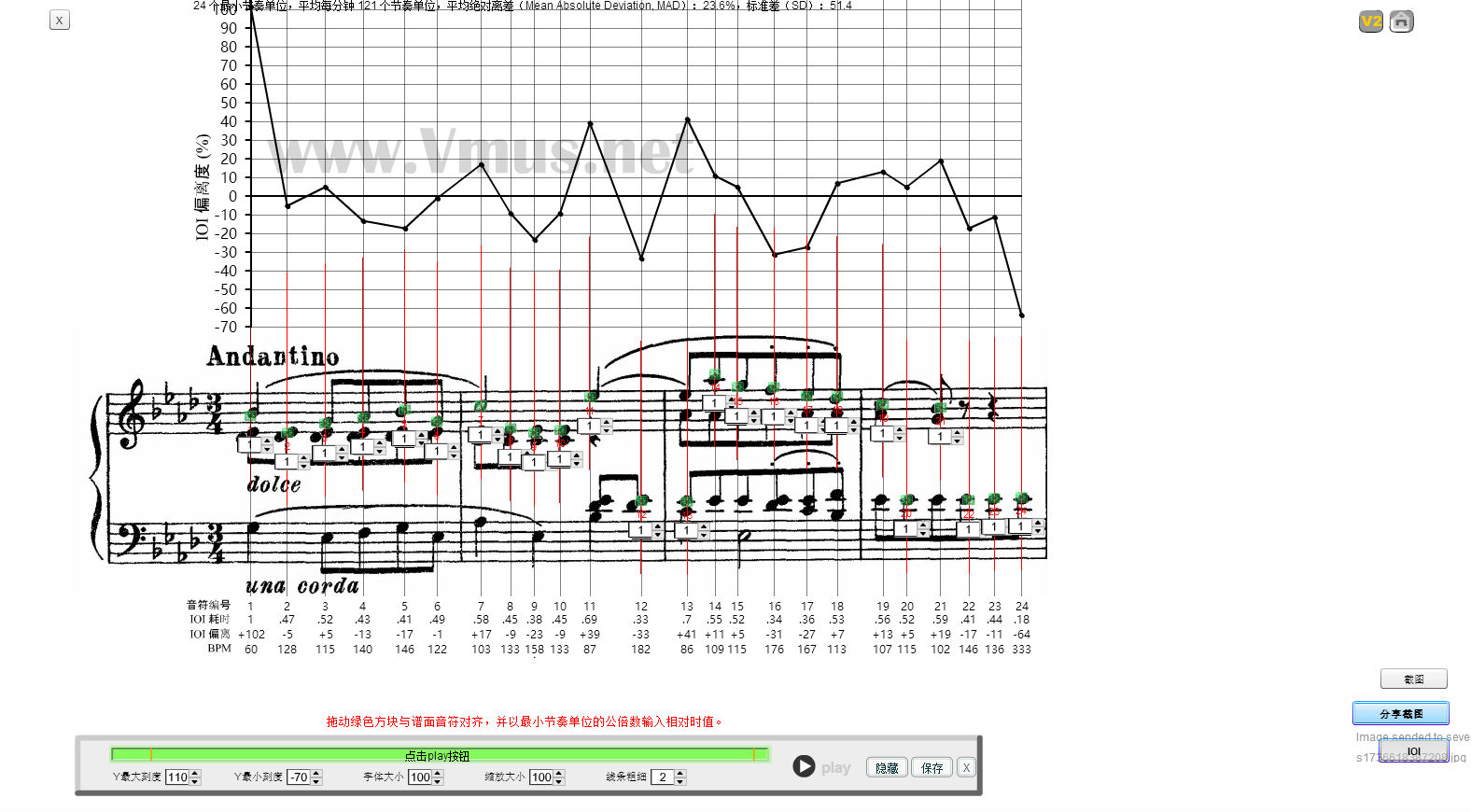The height and width of the screenshot is (812, 1471).
Task: Click the 音符编号 row label
Action: (x=208, y=605)
